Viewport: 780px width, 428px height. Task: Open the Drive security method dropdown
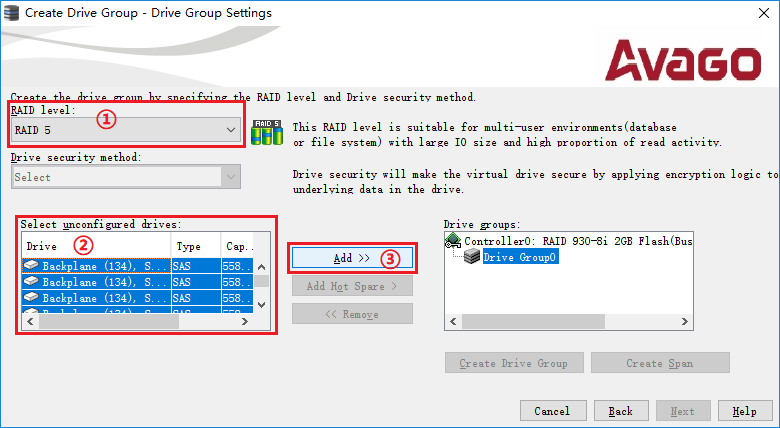[231, 177]
